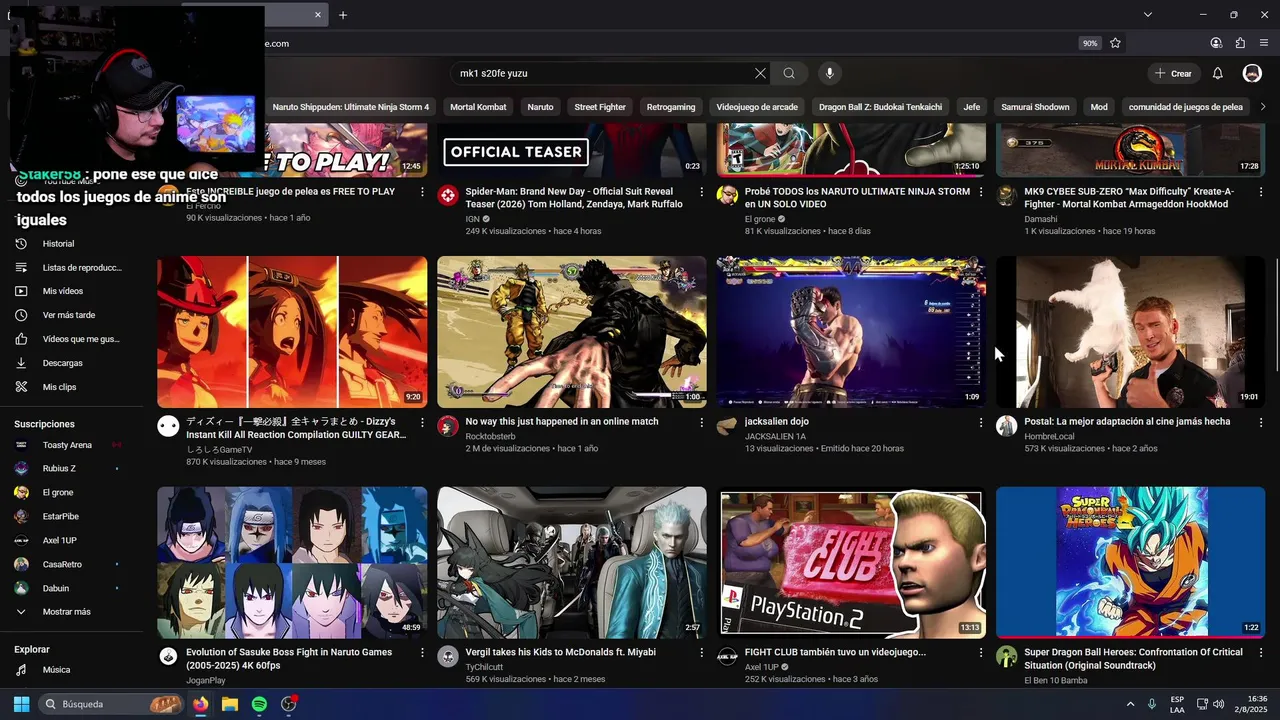This screenshot has height=720, width=1280.
Task: Open options menu for Postal video
Action: pyautogui.click(x=1260, y=422)
